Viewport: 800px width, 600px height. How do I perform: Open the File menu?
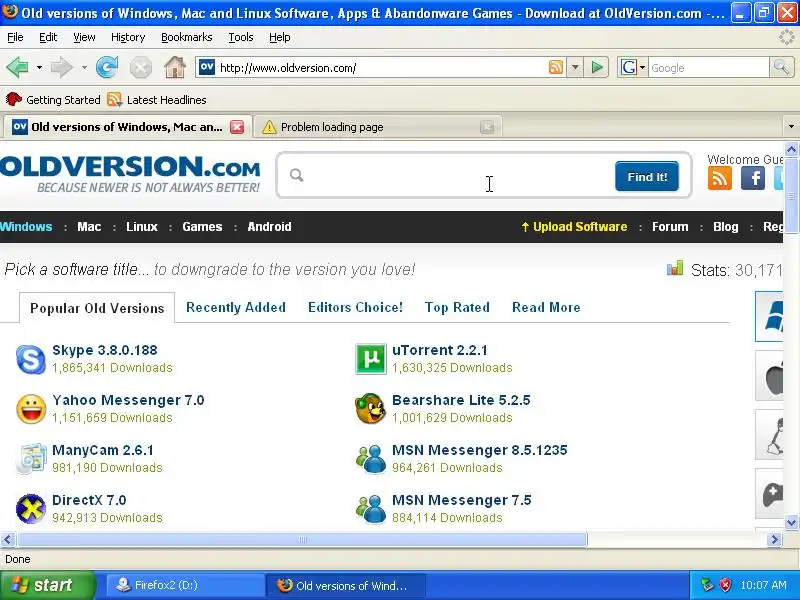click(15, 37)
